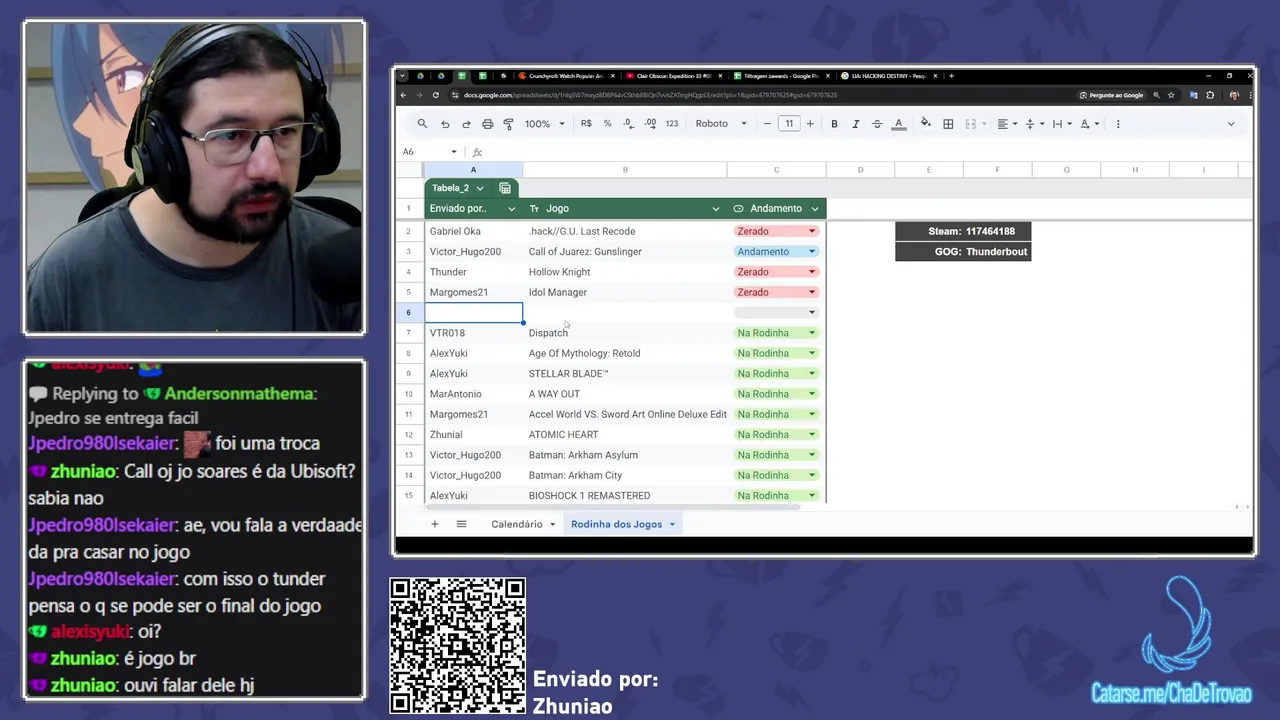The height and width of the screenshot is (720, 1280).
Task: Open the zoom 100% dropdown
Action: tap(545, 124)
